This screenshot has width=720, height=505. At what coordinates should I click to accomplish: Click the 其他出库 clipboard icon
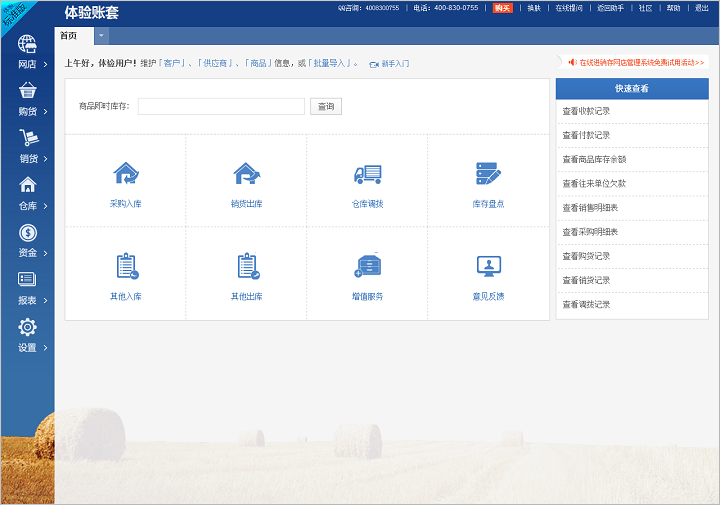(248, 266)
